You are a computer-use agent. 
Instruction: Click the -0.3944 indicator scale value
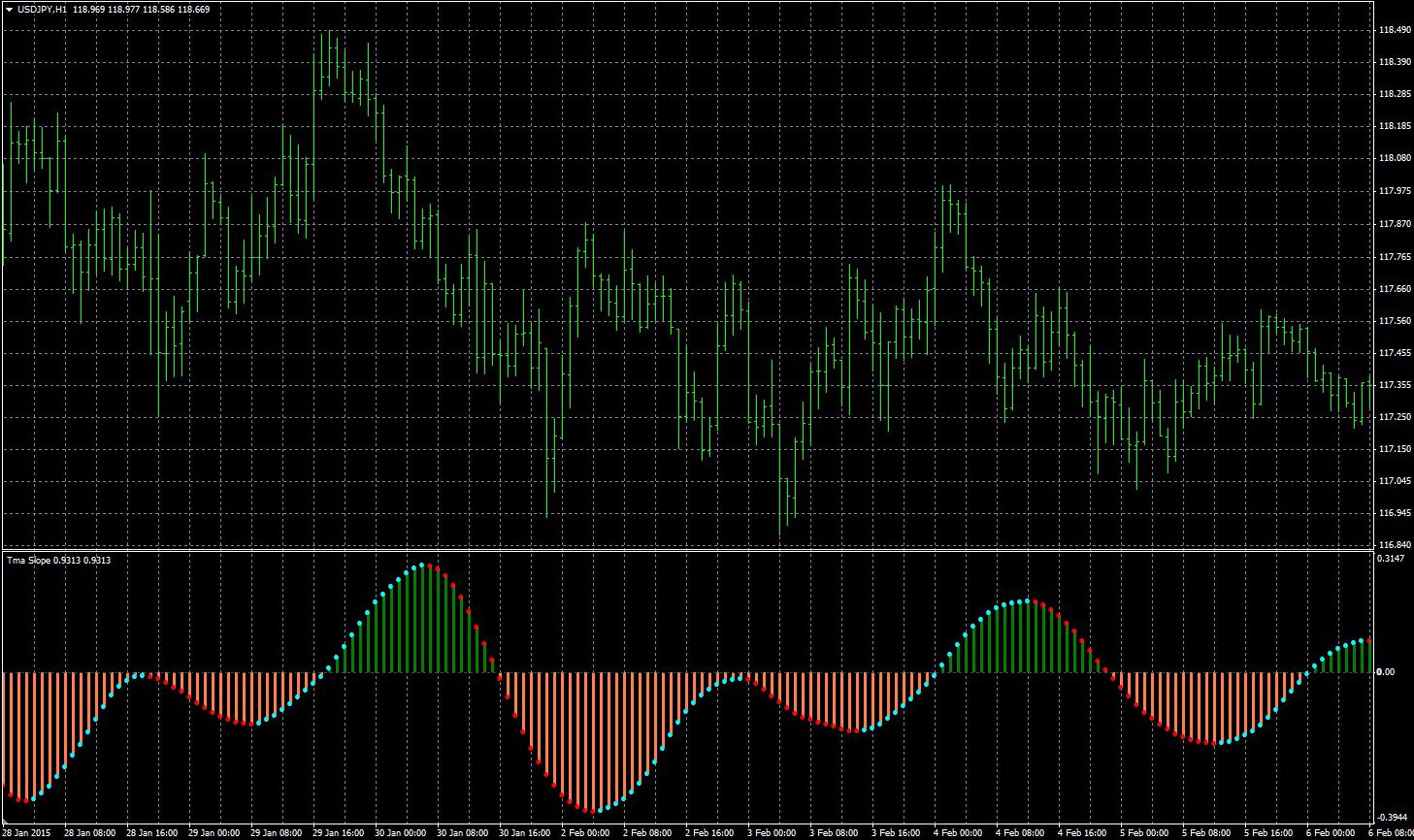[x=1392, y=818]
